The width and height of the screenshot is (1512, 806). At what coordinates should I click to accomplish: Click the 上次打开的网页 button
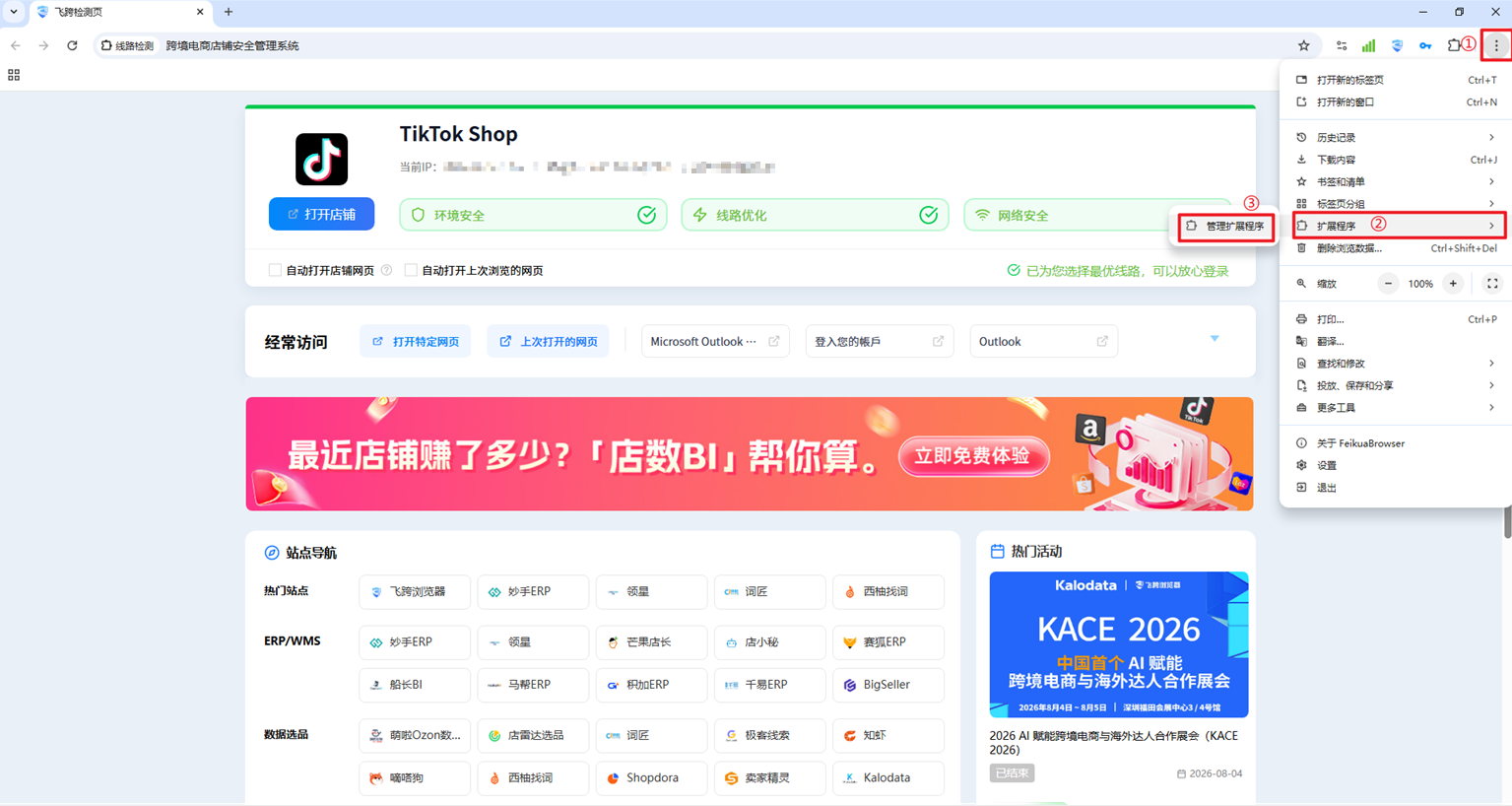coord(548,342)
